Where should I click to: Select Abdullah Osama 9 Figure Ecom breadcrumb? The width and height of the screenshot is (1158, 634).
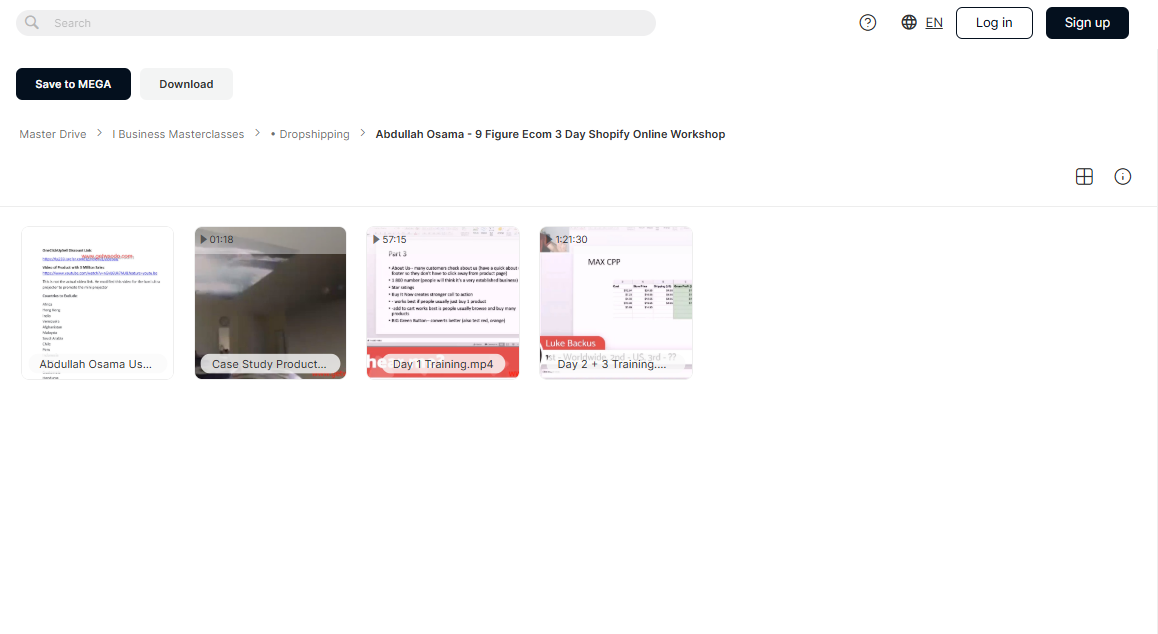(x=550, y=134)
